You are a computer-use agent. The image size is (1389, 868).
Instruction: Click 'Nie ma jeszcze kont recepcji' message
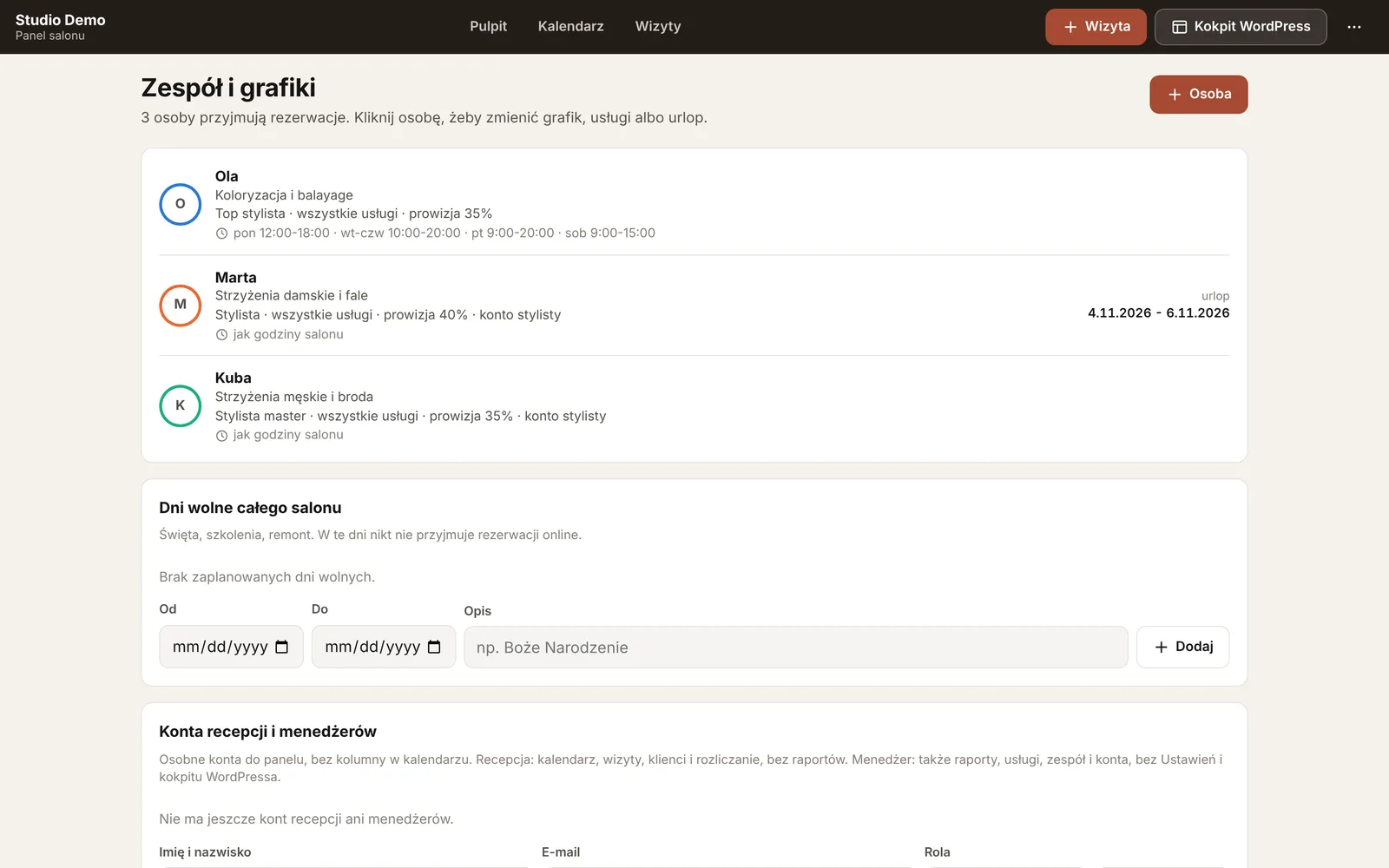point(306,819)
